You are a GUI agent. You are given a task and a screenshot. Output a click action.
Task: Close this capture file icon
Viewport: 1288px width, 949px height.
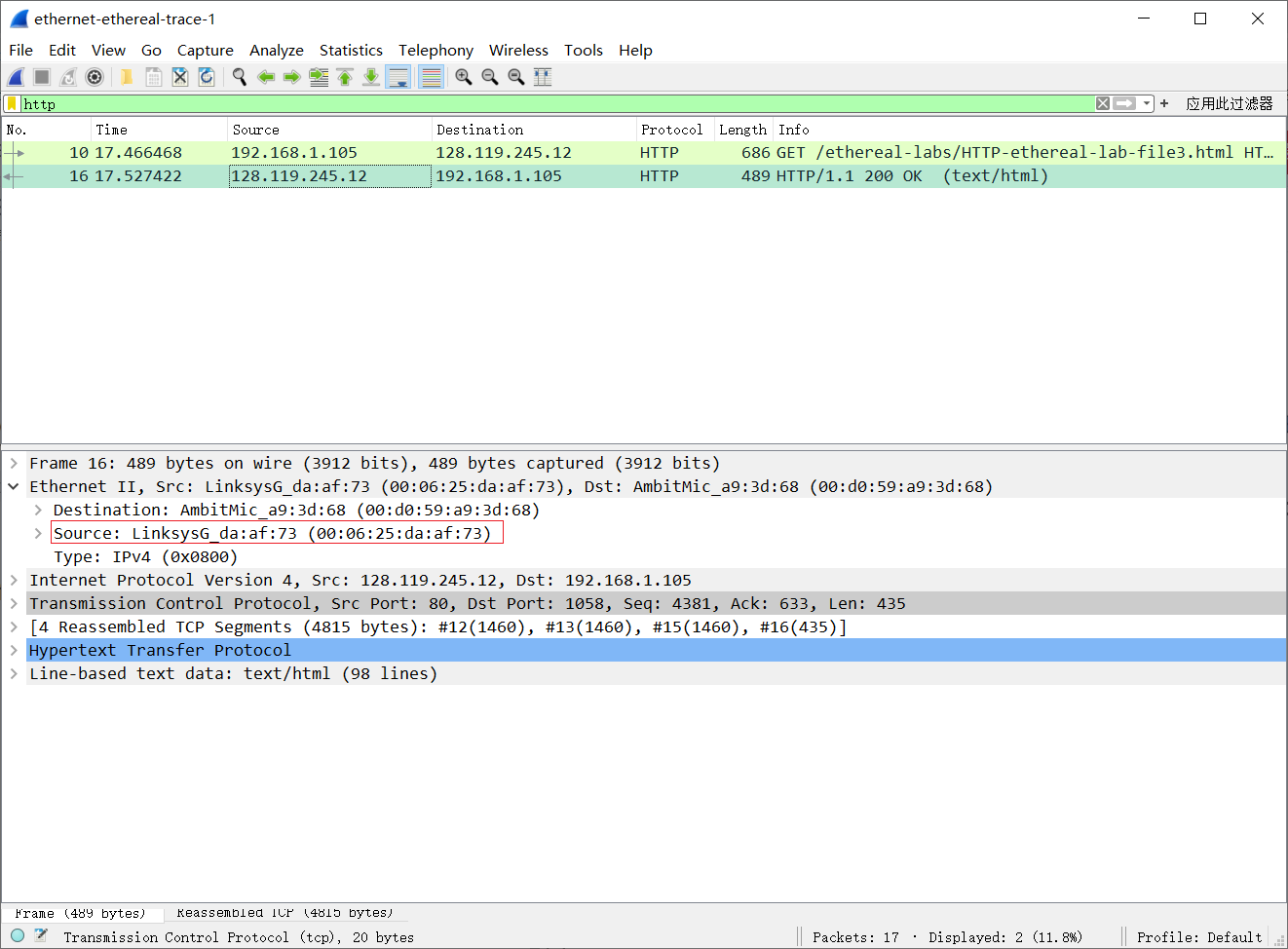pos(180,77)
